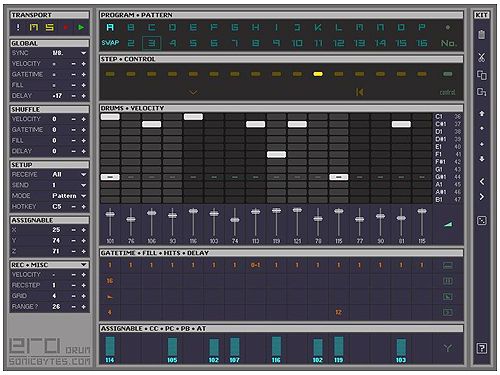Adjust velocity slider showing 121
Screen dimensions: 500x375
coord(297,210)
